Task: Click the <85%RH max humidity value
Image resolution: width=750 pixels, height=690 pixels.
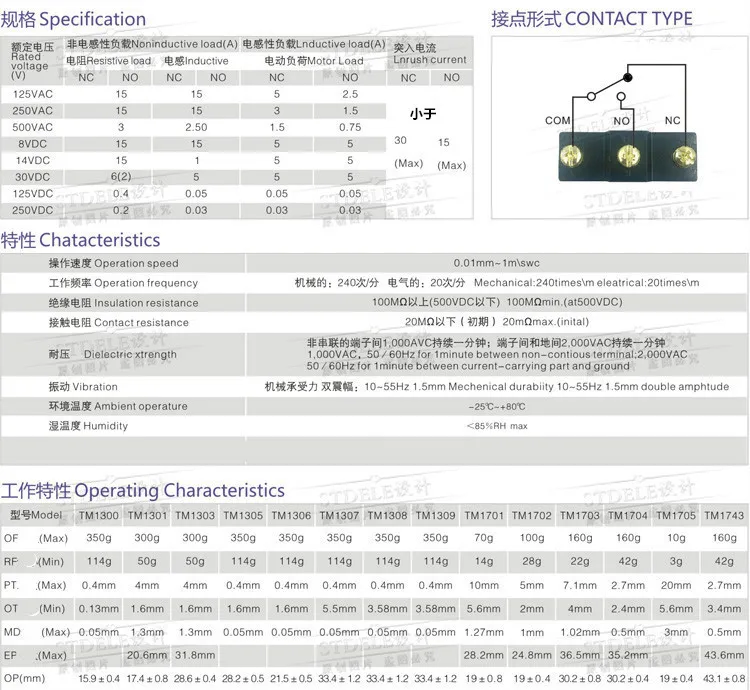Action: pos(497,426)
